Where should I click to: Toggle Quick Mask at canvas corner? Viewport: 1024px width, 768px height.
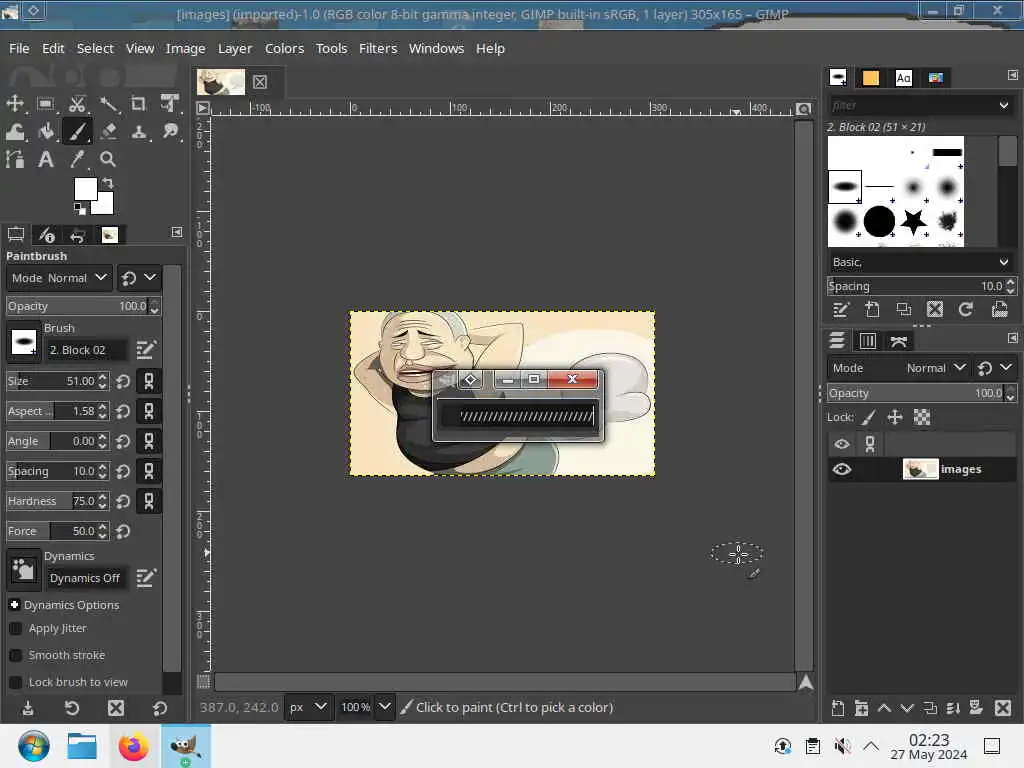[x=204, y=682]
